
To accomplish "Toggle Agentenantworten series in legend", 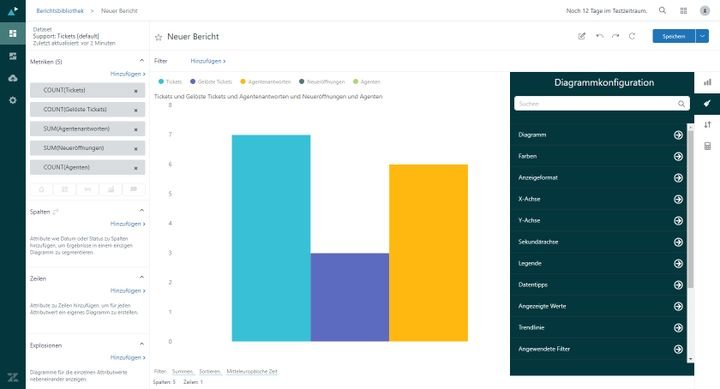I will [x=265, y=82].
